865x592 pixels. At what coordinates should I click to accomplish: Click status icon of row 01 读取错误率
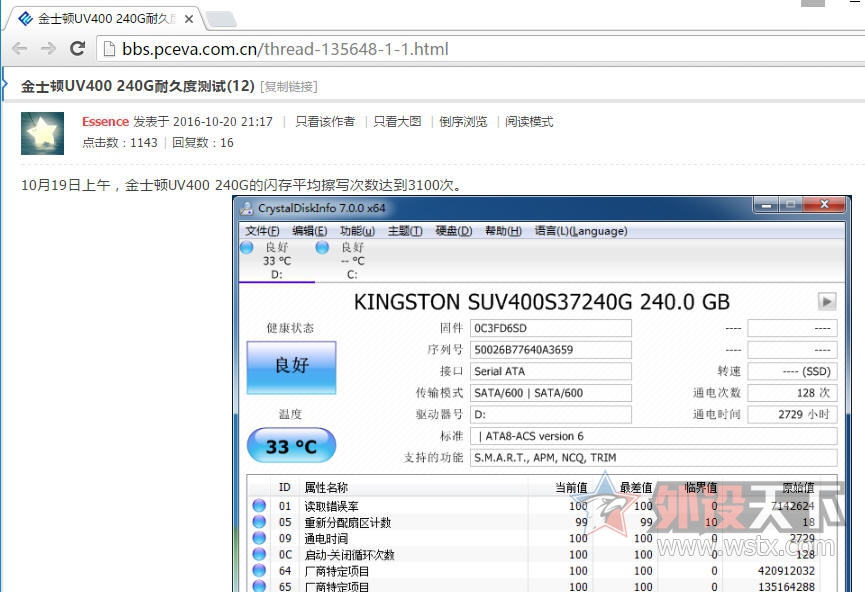tap(259, 505)
